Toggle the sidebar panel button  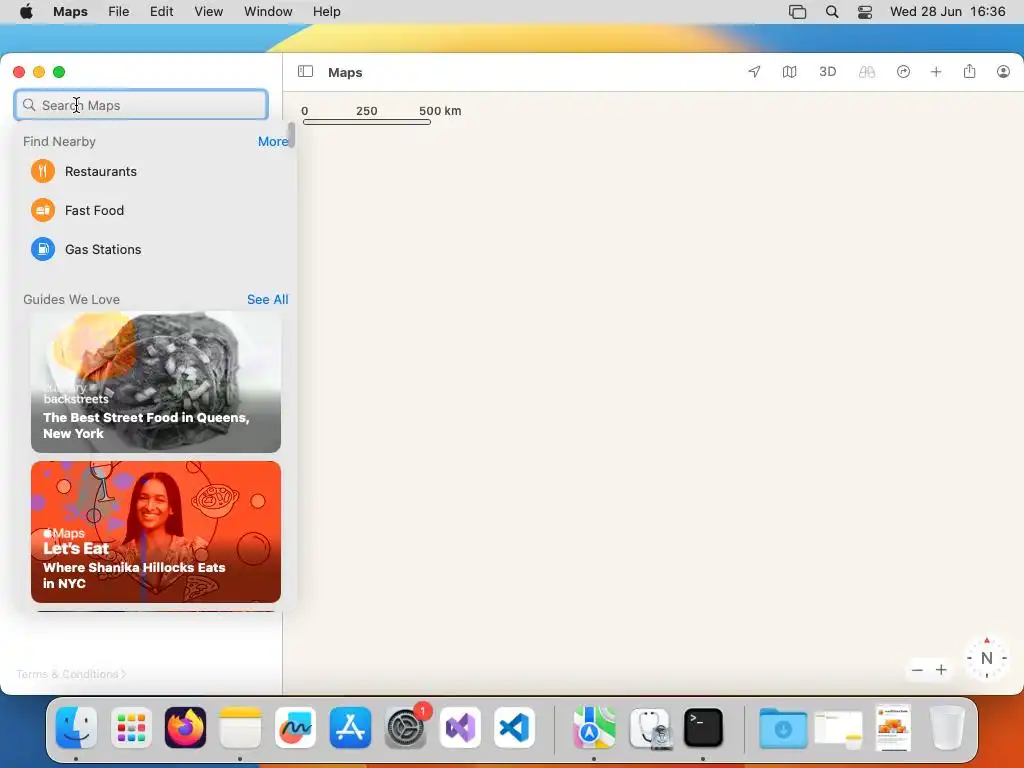[x=305, y=72]
